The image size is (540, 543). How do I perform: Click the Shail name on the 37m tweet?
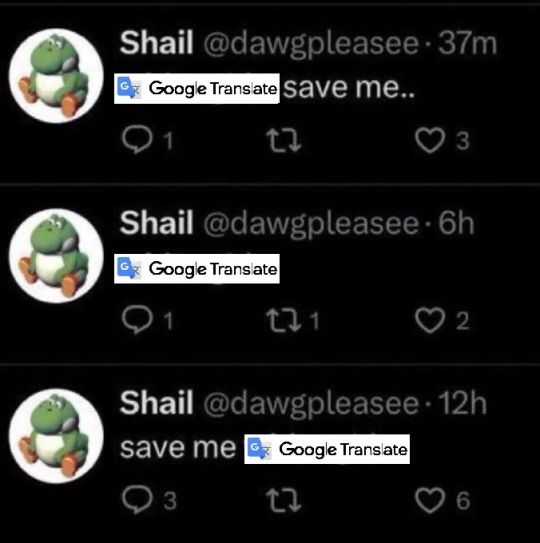[156, 43]
